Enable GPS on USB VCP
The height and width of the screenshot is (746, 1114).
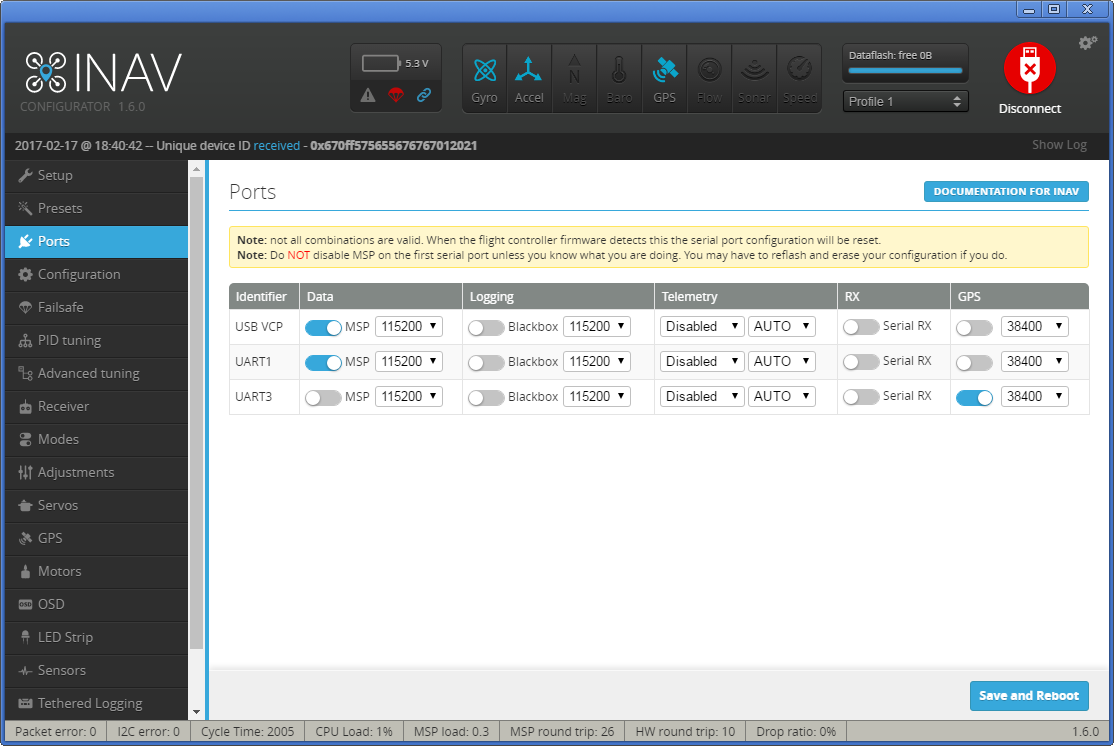[974, 328]
